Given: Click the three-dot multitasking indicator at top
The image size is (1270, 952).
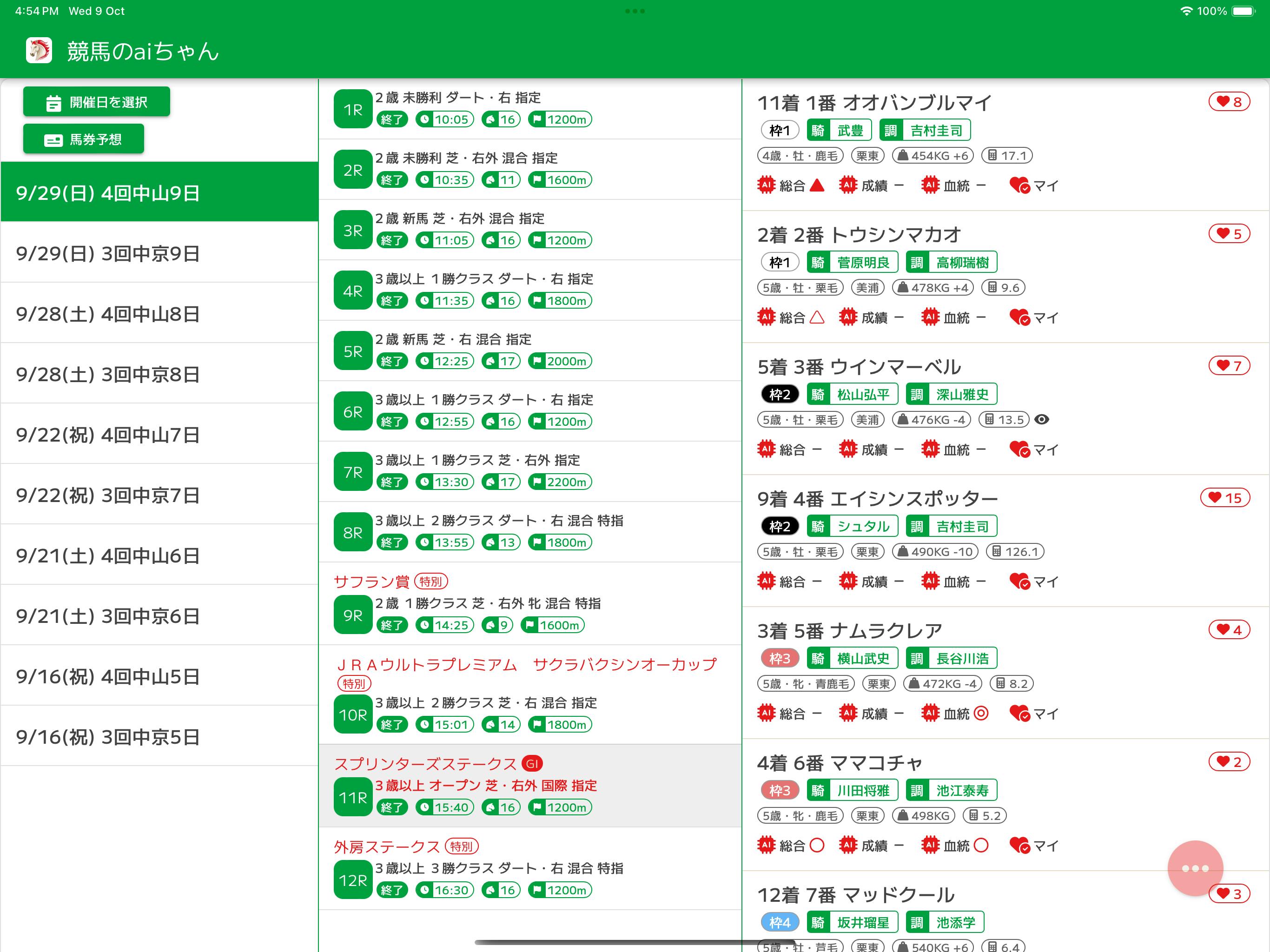Looking at the screenshot, I should 635,11.
